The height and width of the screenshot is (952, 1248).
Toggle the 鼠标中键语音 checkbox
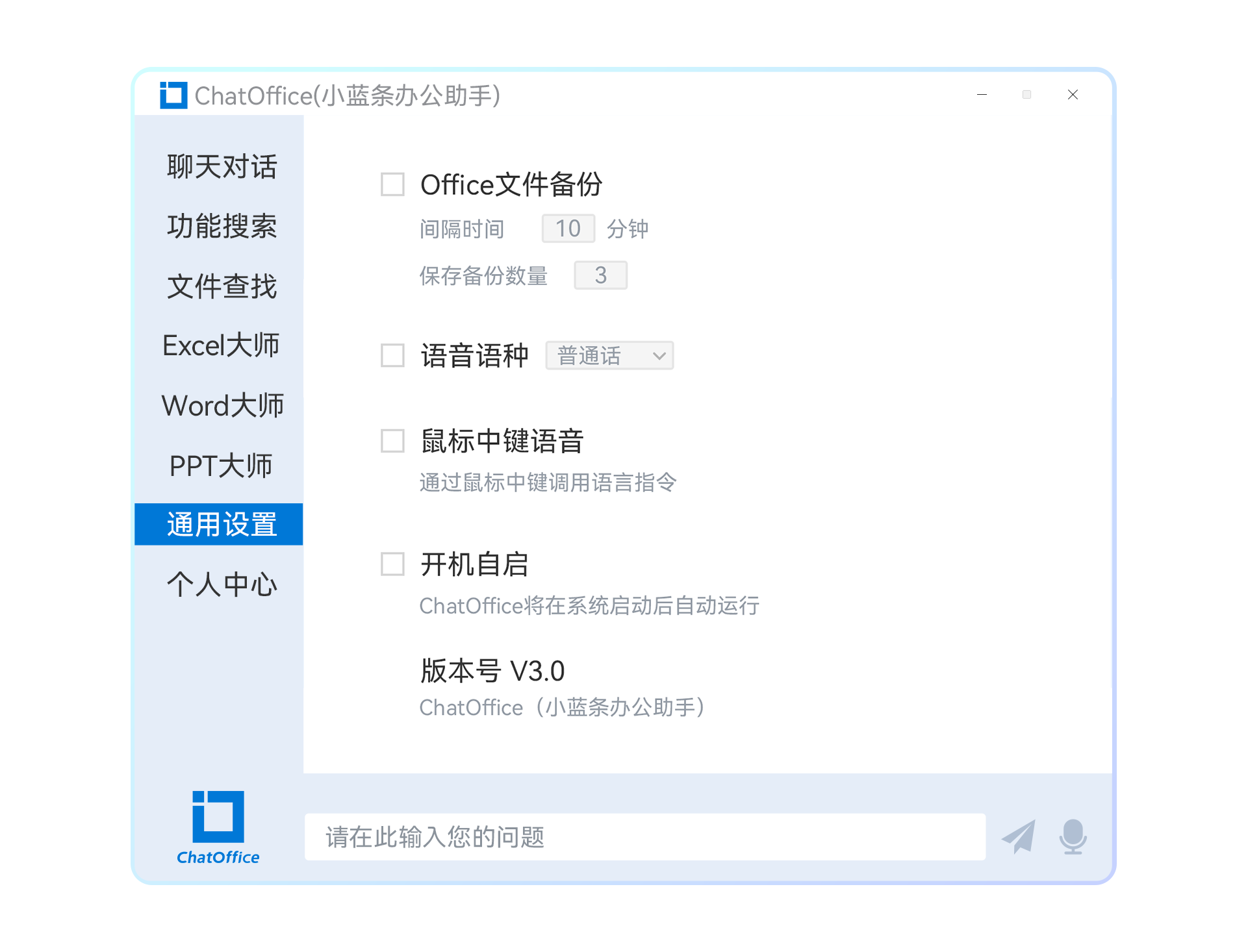[392, 440]
